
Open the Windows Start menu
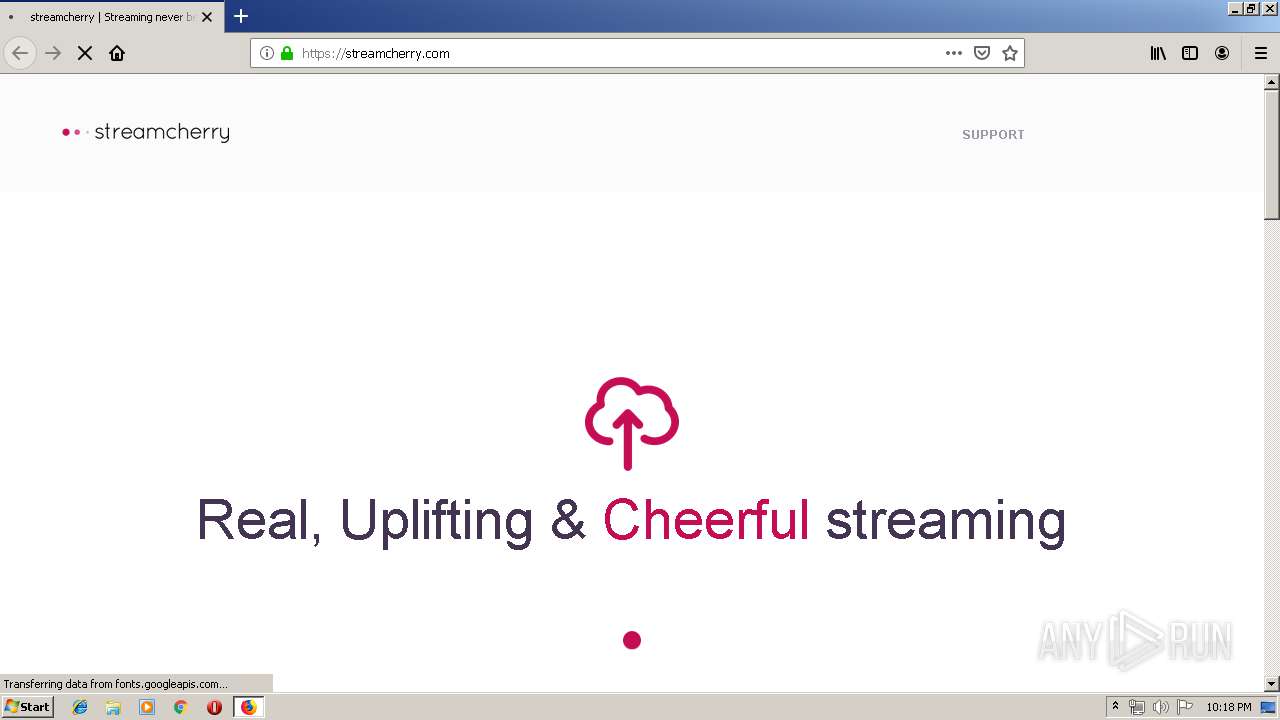tap(28, 706)
